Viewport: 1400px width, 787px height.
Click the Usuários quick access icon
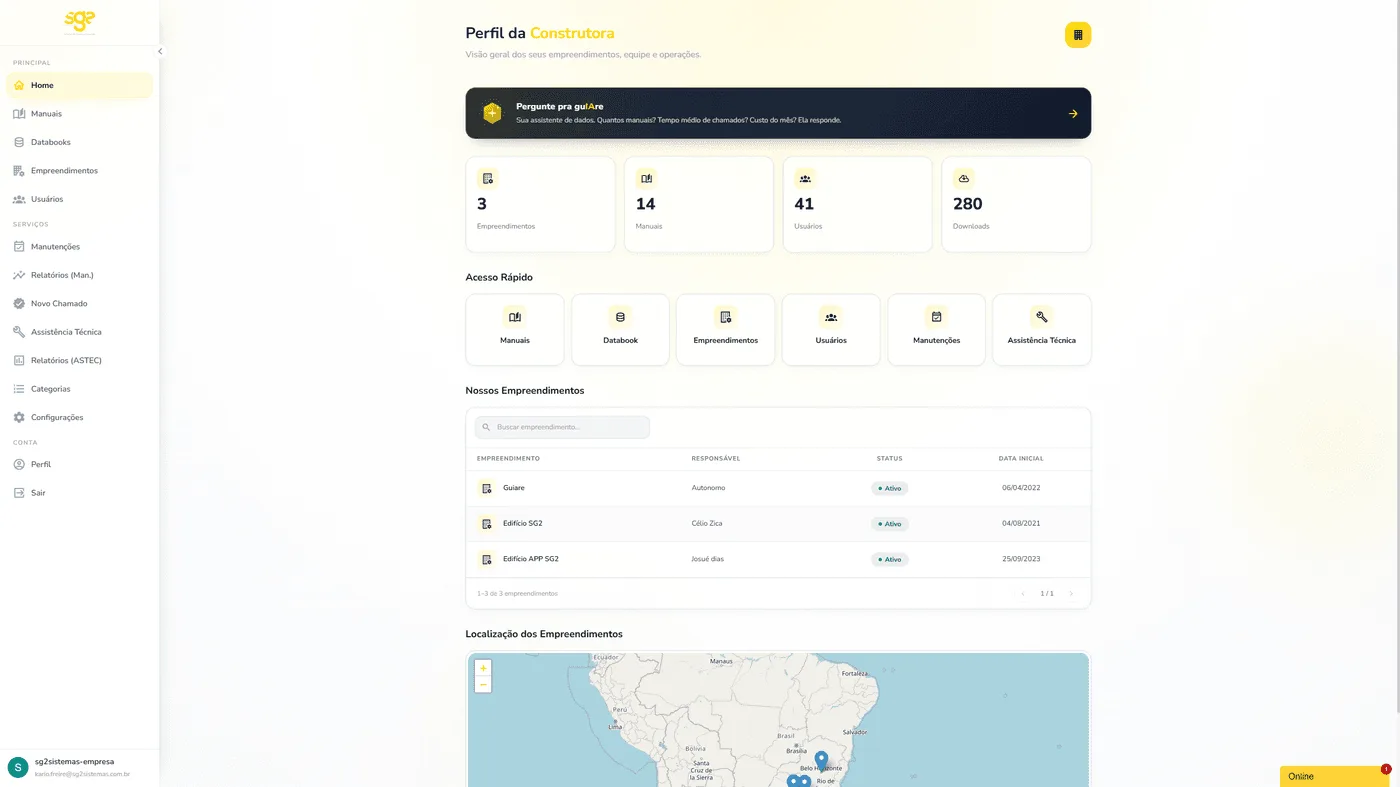click(831, 317)
